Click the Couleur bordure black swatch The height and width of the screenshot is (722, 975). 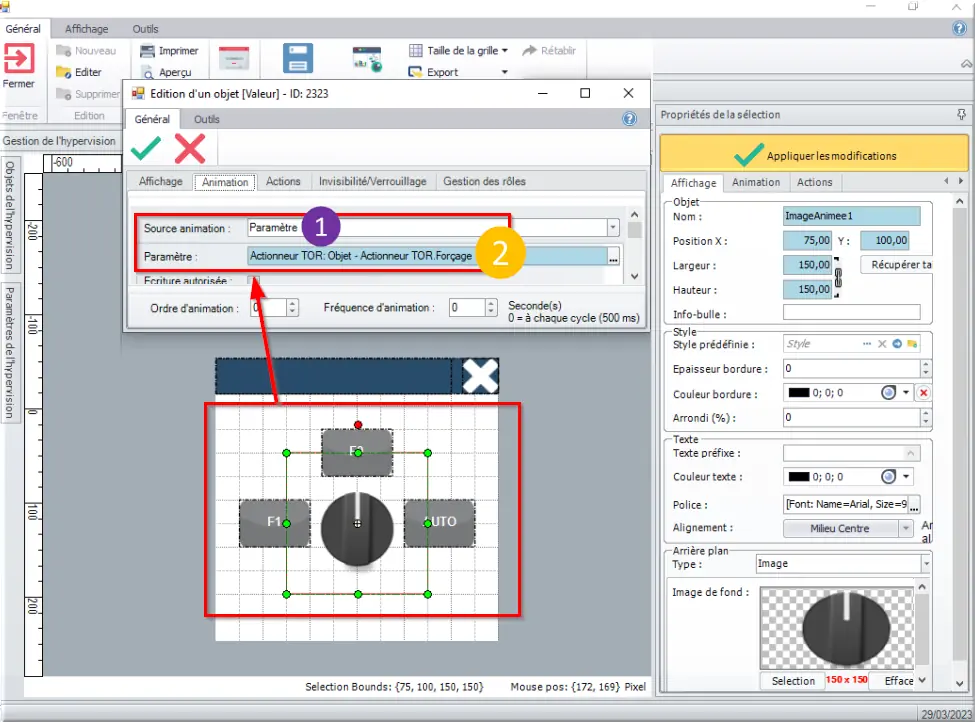pyautogui.click(x=798, y=392)
